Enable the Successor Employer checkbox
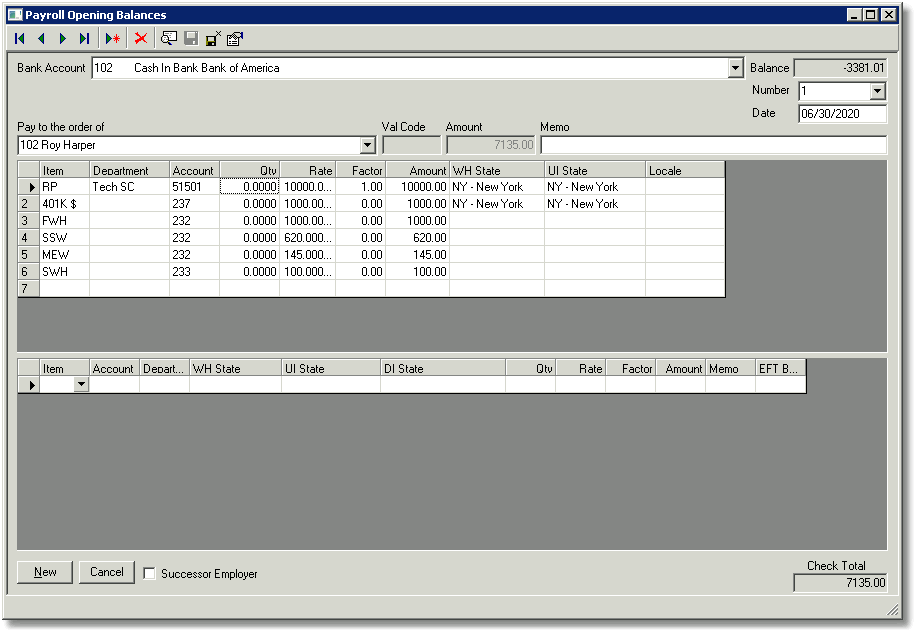 pyautogui.click(x=150, y=573)
